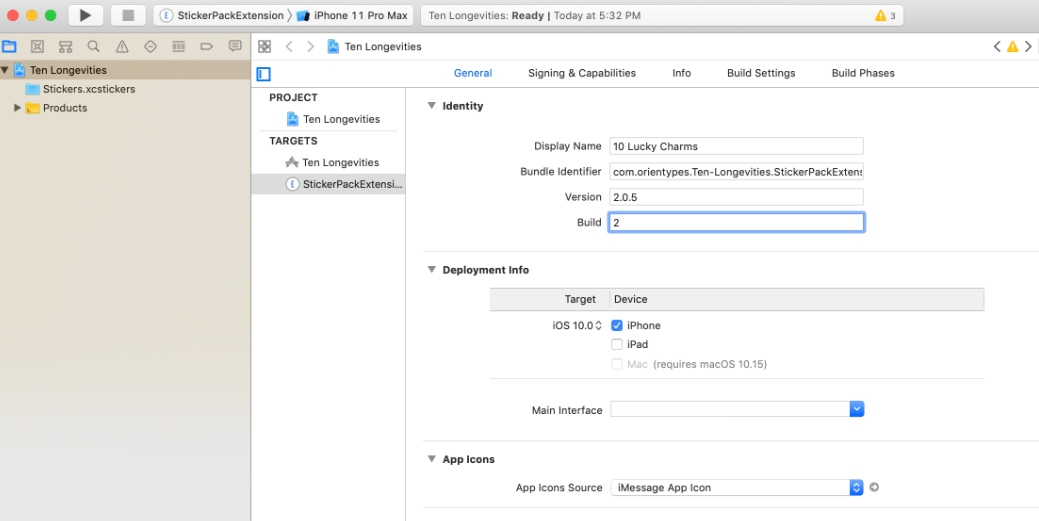The width and height of the screenshot is (1039, 521).
Task: Enable the iPad device checkbox
Action: coord(617,344)
